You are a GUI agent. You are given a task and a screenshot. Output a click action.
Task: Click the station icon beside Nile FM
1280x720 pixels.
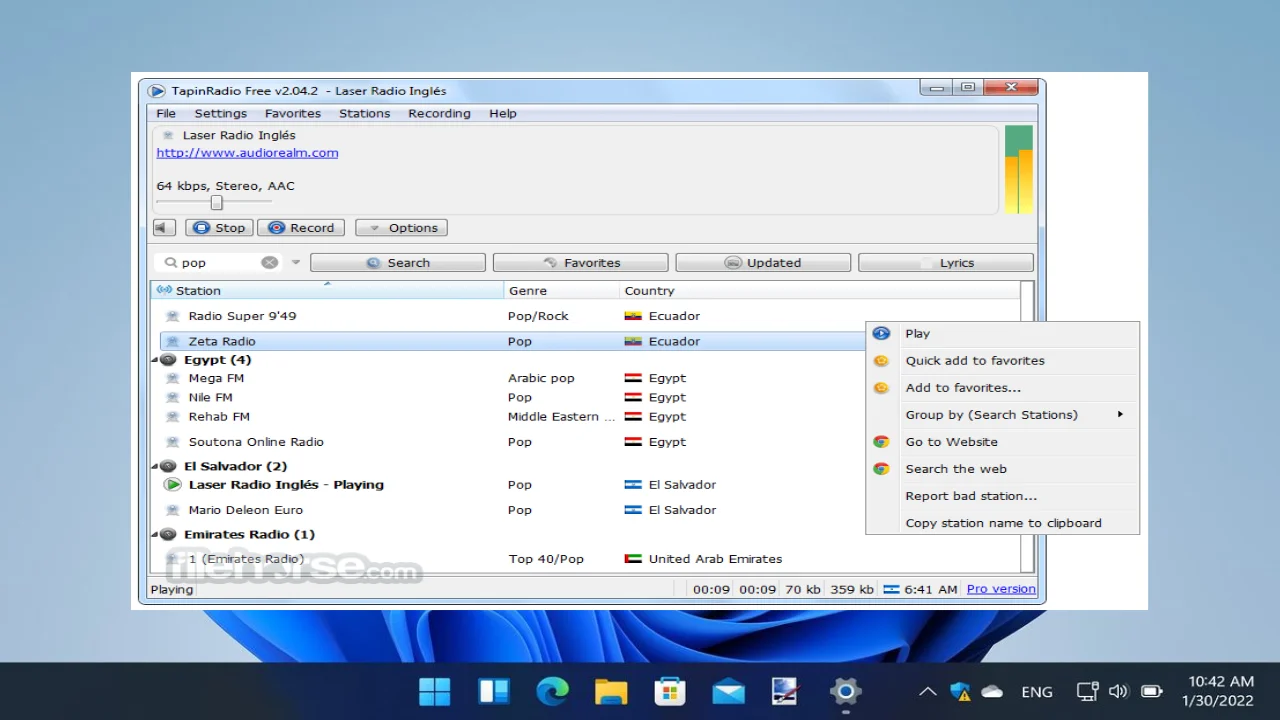tap(172, 397)
